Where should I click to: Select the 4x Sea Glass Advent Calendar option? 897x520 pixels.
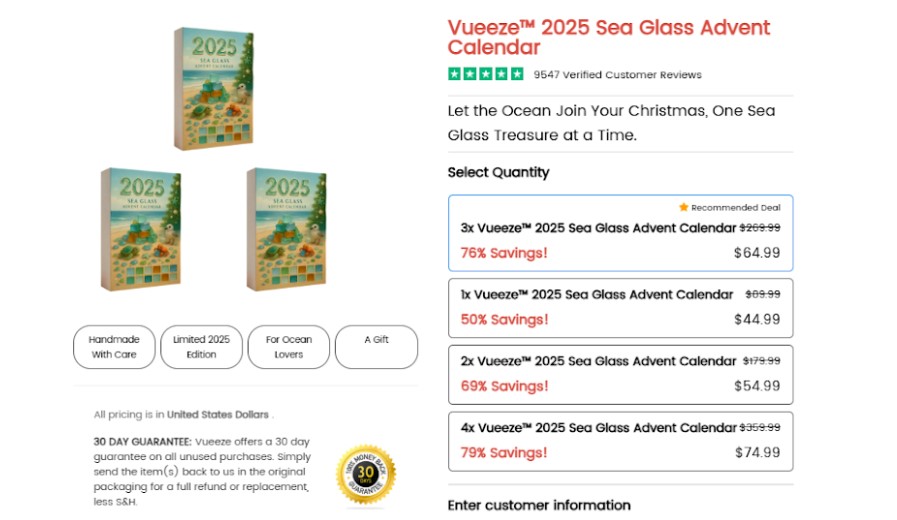[x=620, y=440]
